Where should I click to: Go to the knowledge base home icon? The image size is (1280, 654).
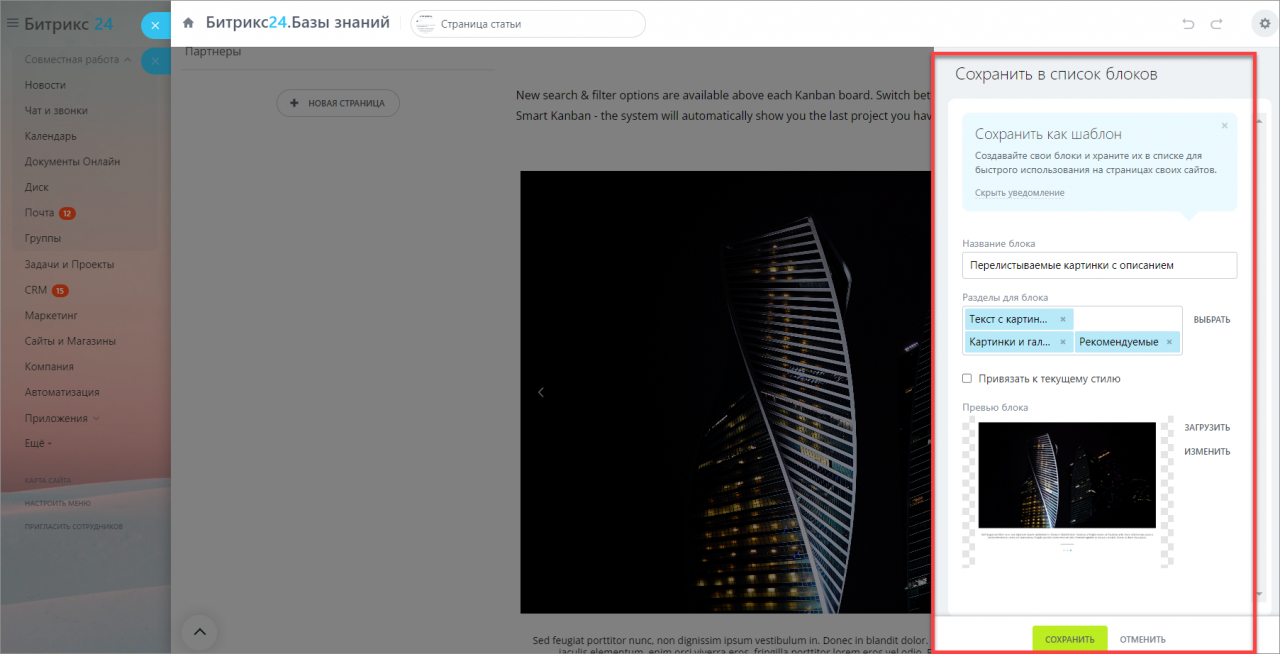click(x=188, y=23)
